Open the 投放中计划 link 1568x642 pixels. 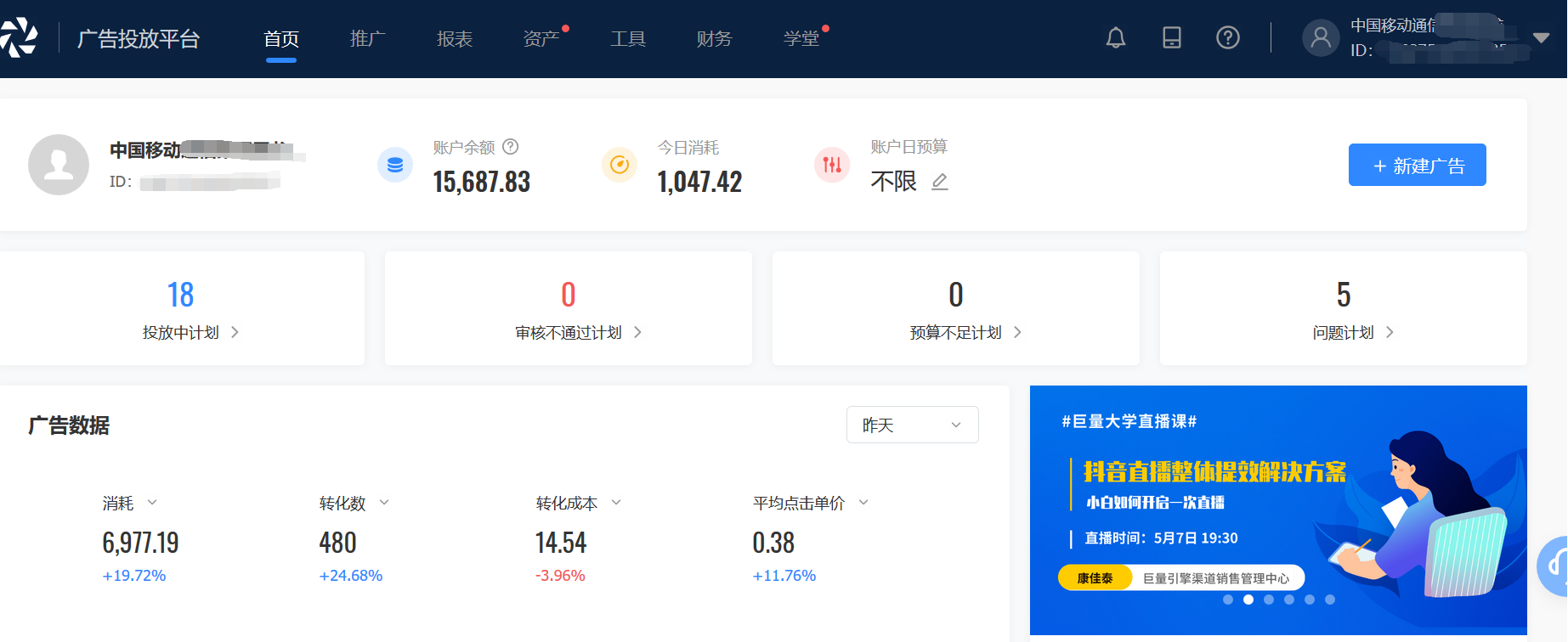(190, 332)
